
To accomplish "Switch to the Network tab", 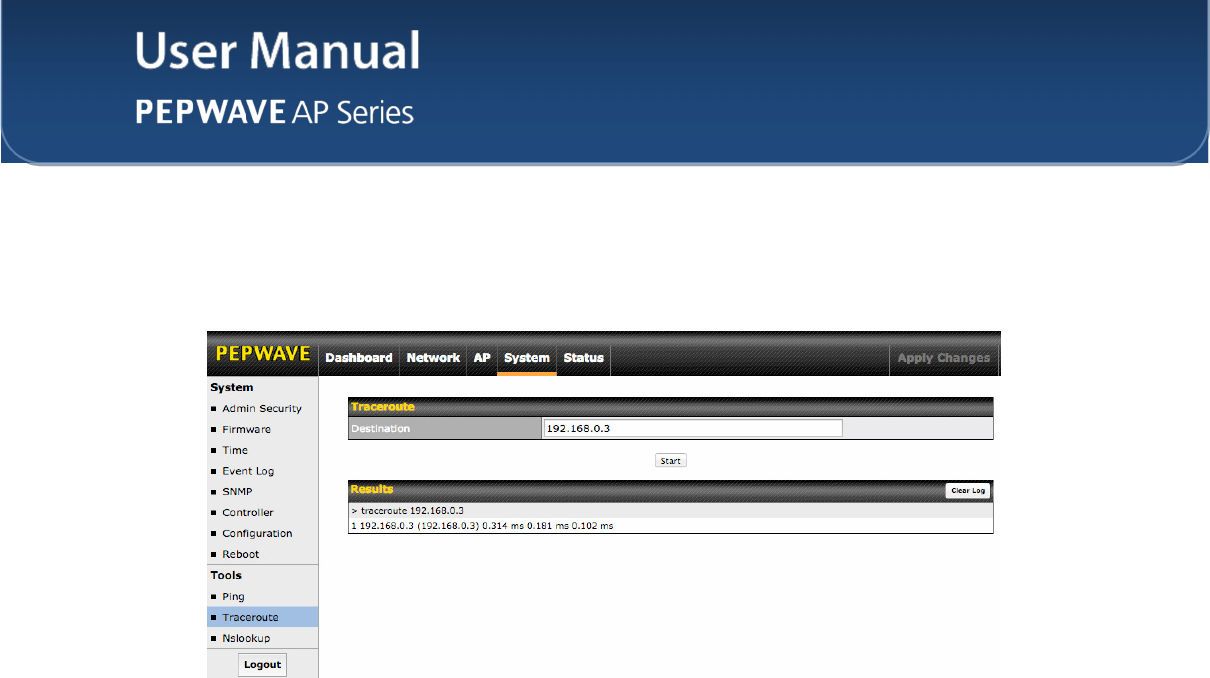I will 433,358.
